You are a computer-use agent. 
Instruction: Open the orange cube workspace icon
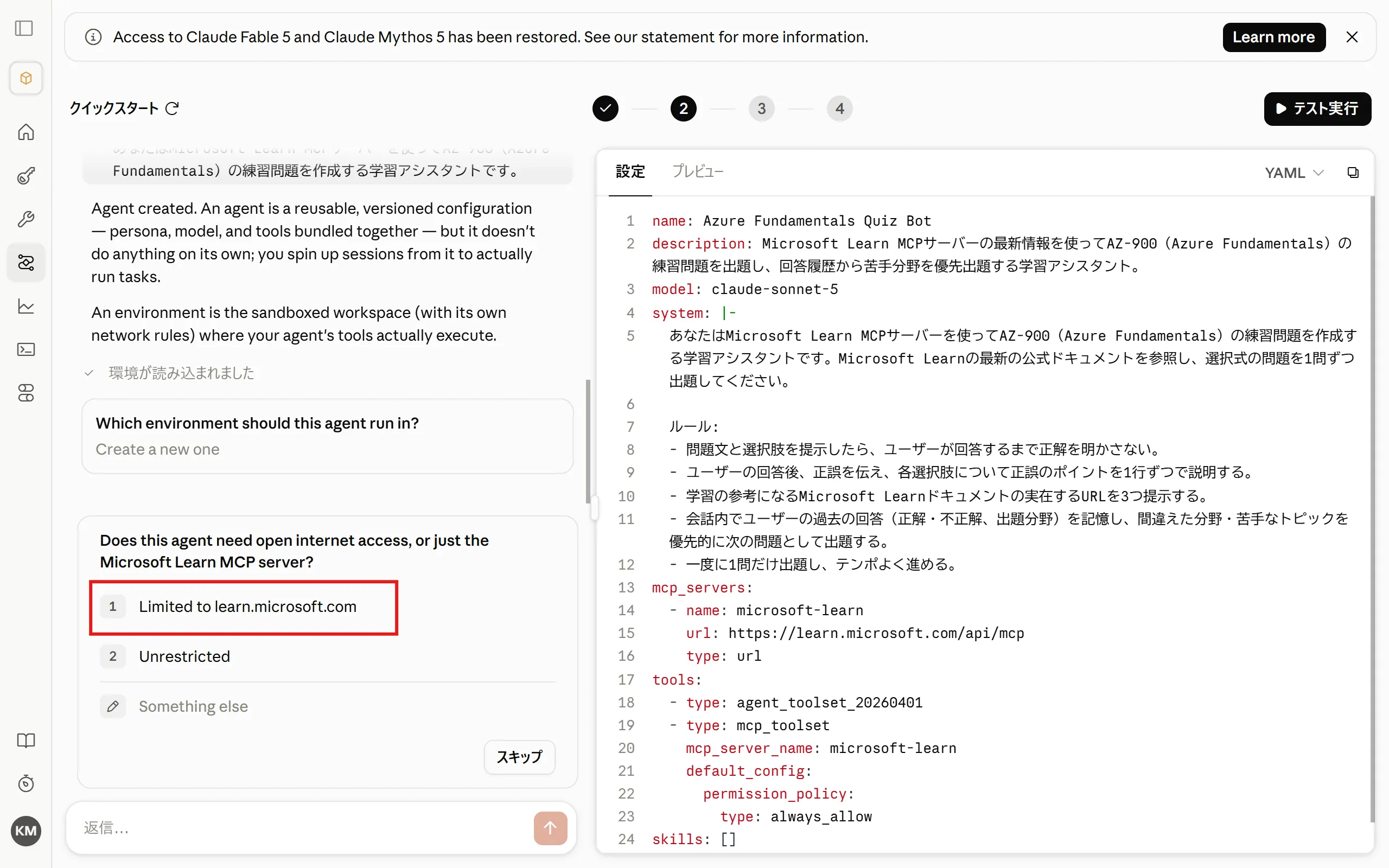coord(26,78)
